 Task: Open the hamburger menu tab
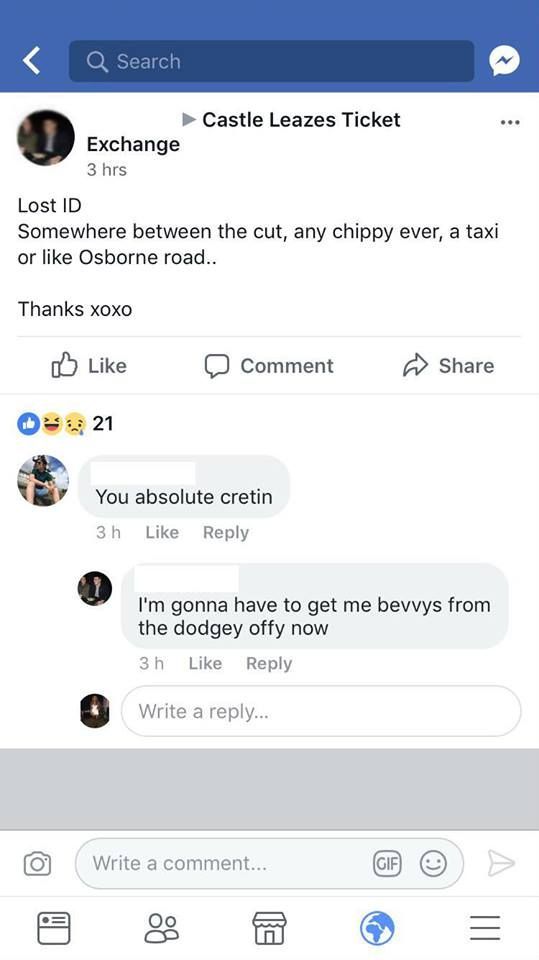click(x=485, y=928)
